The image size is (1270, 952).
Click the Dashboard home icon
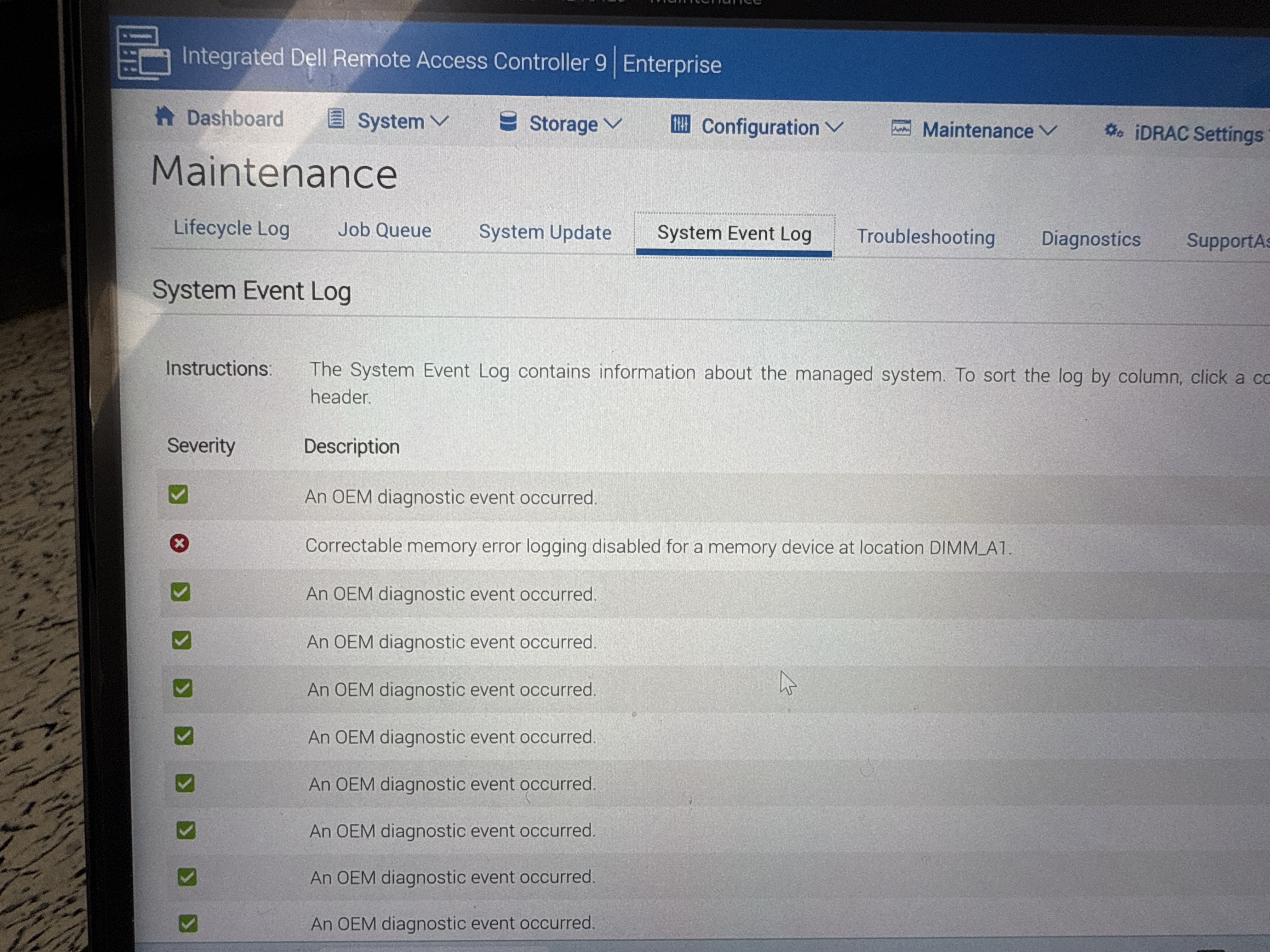pos(165,116)
